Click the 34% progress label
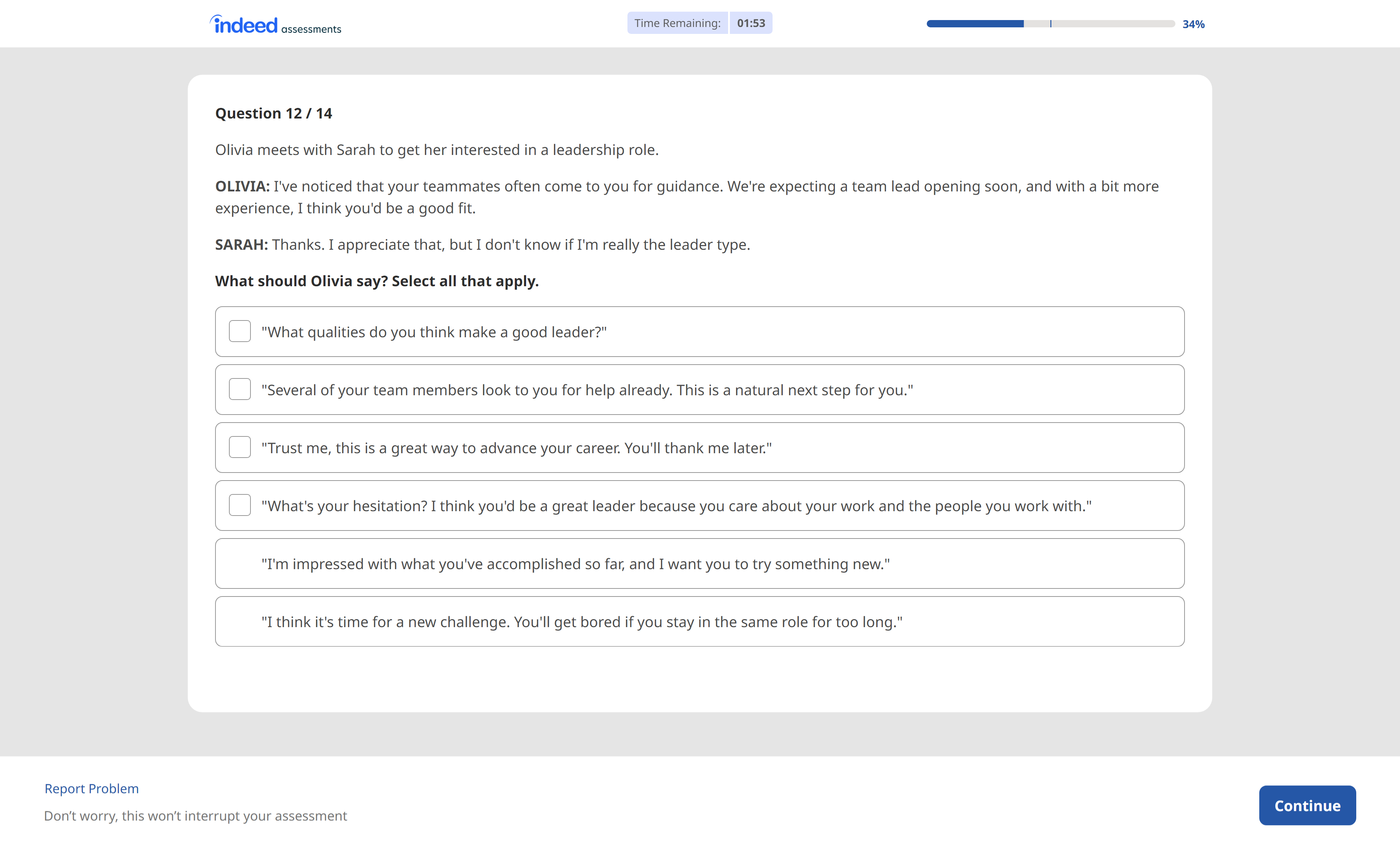1400x855 pixels. pos(1193,24)
